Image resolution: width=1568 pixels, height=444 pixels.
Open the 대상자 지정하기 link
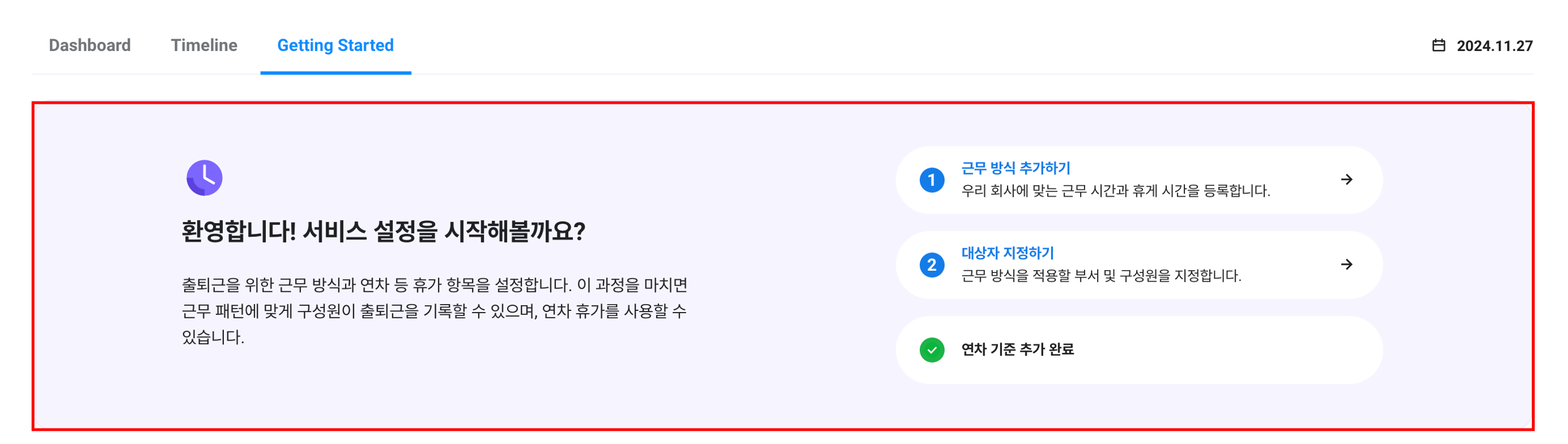[x=1008, y=253]
